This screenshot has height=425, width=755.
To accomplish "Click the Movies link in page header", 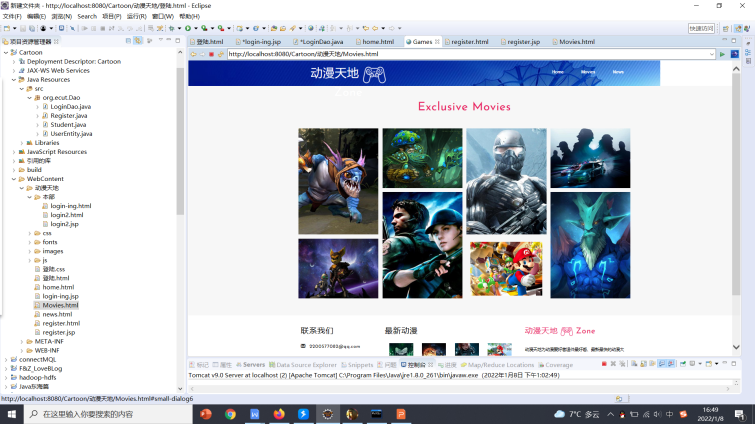I will pyautogui.click(x=588, y=72).
